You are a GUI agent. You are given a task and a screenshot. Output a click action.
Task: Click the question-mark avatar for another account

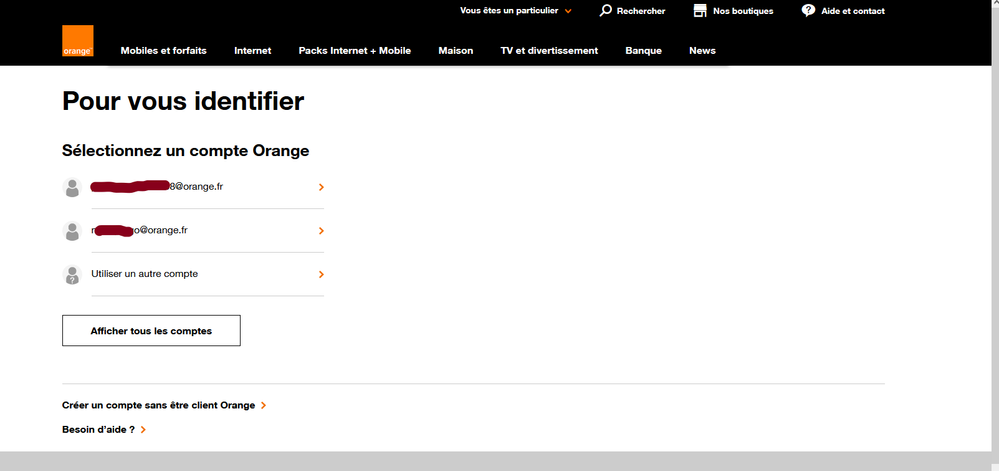tap(73, 275)
